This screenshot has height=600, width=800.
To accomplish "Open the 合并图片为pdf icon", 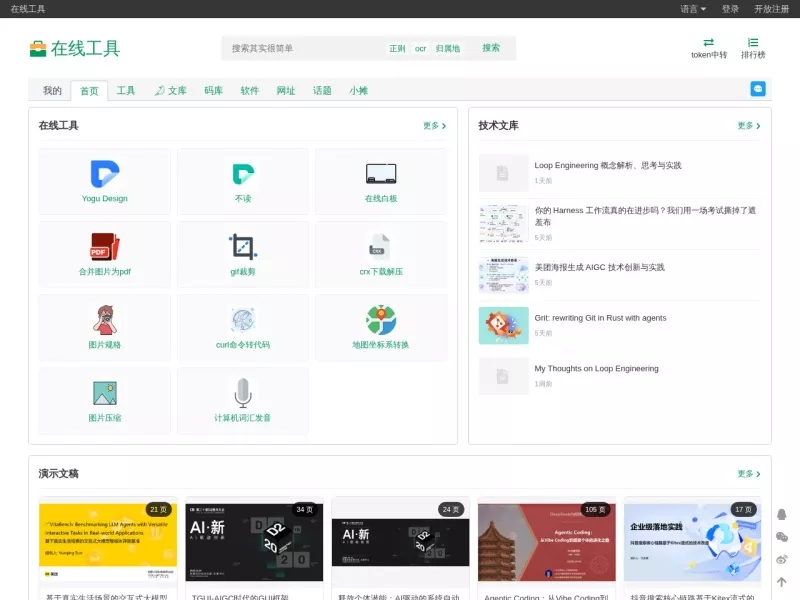I will point(105,247).
